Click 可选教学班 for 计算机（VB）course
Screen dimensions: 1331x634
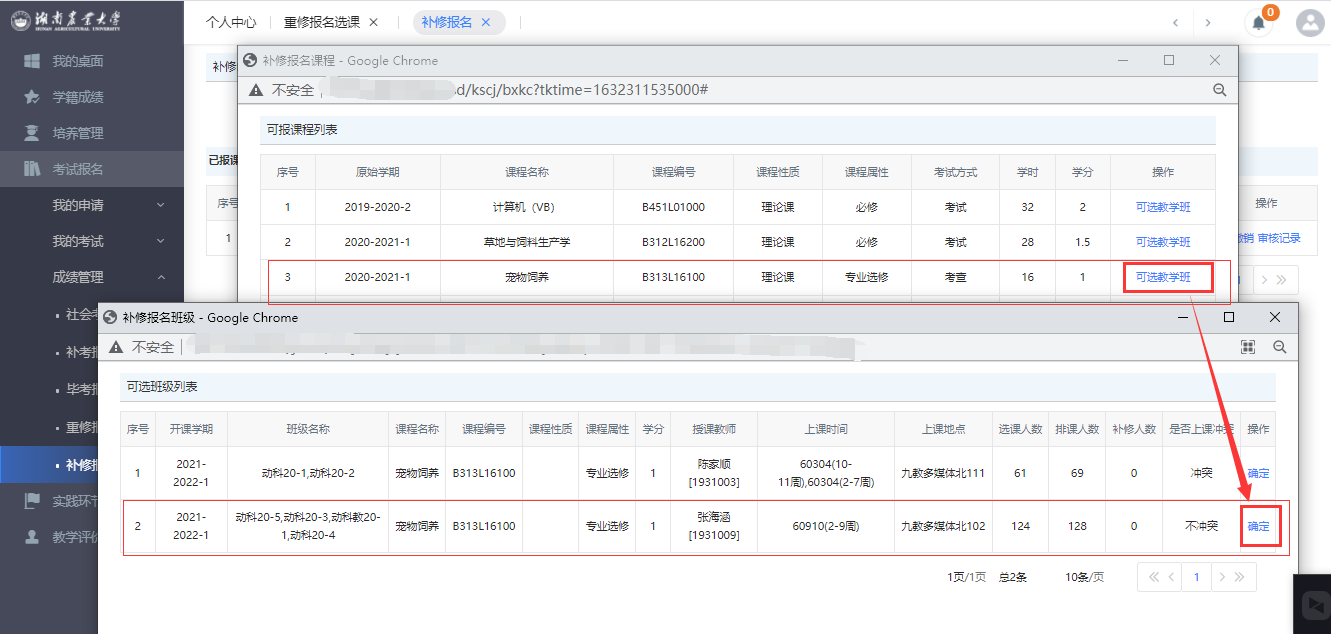(x=1163, y=207)
